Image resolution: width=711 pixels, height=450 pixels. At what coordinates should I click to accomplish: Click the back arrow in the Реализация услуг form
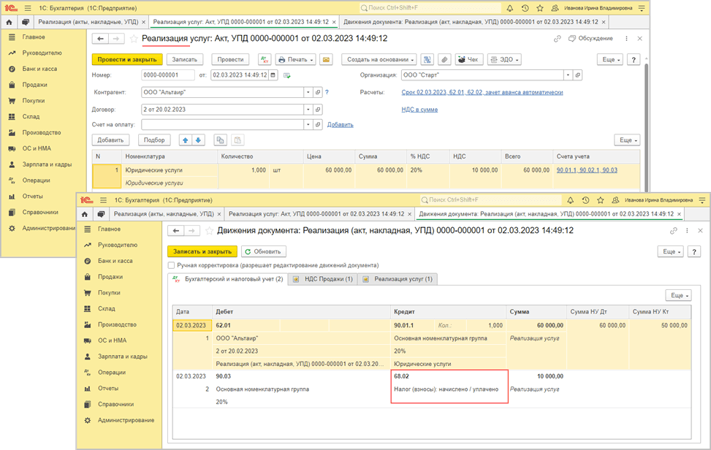tap(100, 39)
